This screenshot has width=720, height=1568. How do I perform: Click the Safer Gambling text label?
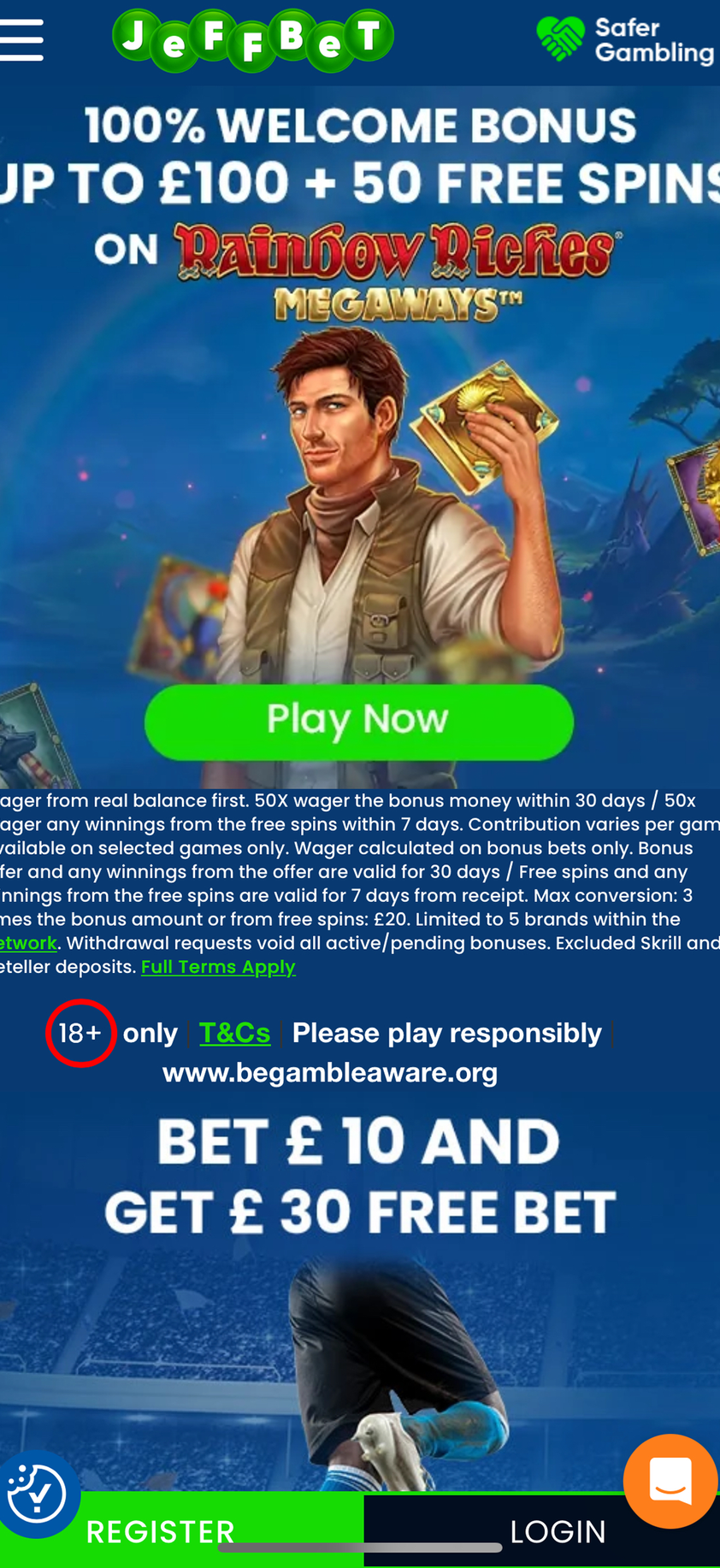(654, 40)
